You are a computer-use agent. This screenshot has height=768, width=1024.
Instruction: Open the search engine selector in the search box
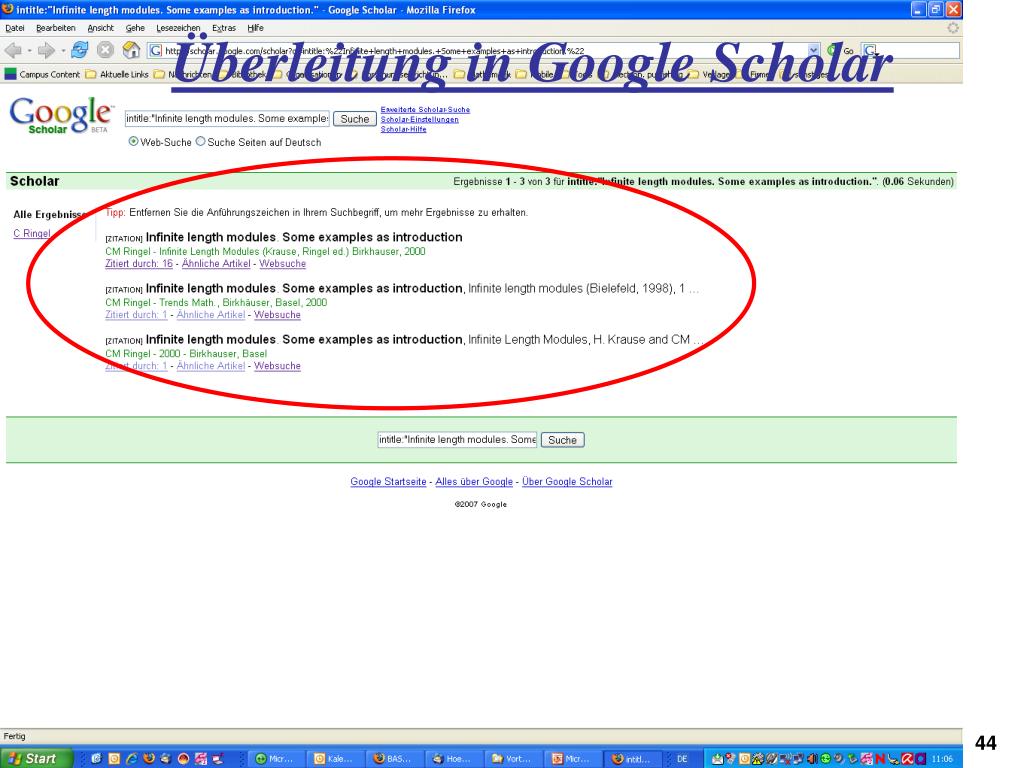pyautogui.click(x=871, y=50)
